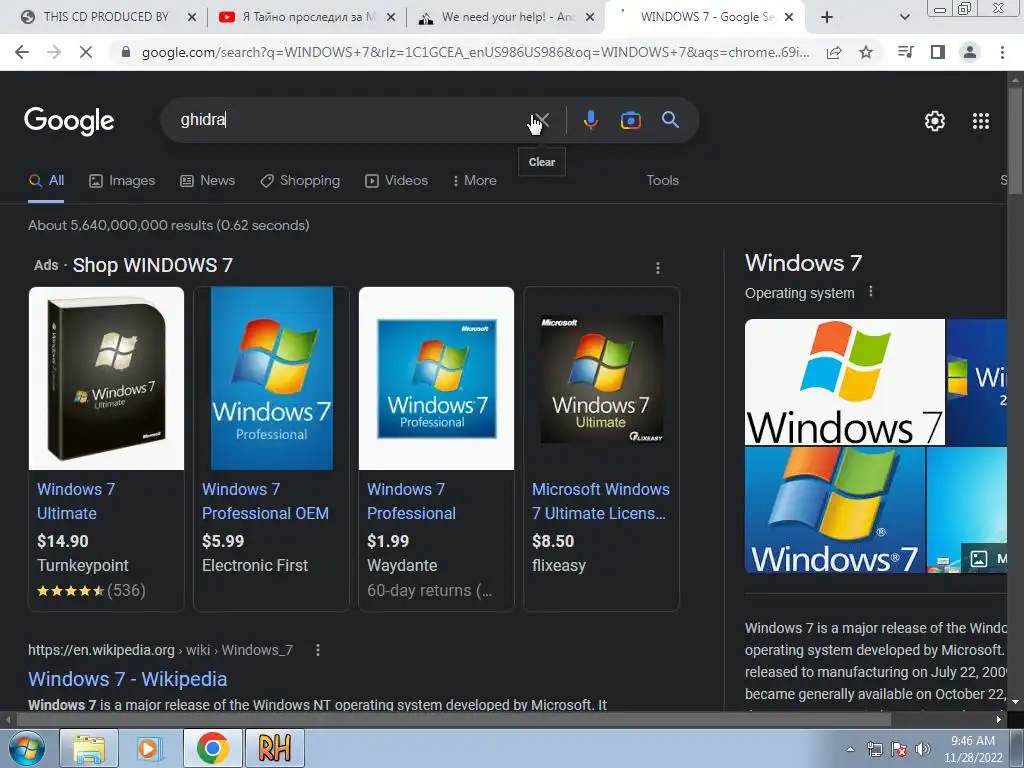Switch to 'THIS CD PRODUCED BY' tab
This screenshot has width=1024, height=768.
point(104,17)
